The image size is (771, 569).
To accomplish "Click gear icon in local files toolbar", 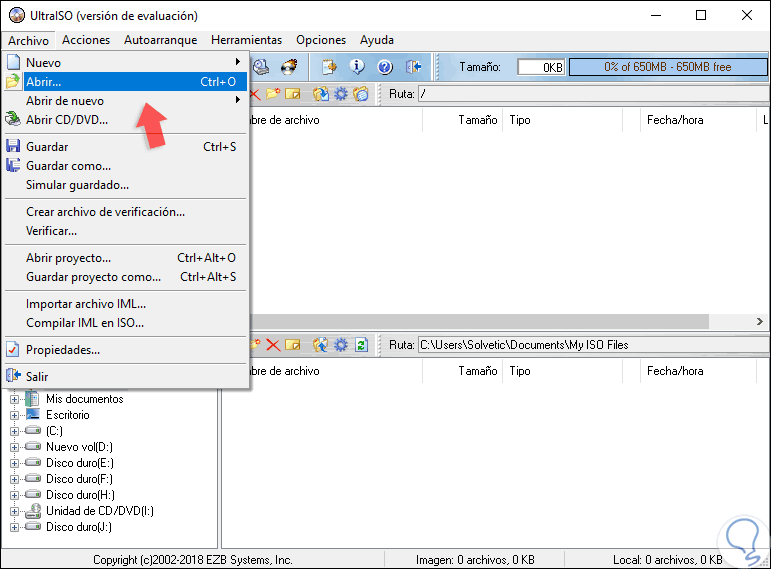I will [x=341, y=345].
